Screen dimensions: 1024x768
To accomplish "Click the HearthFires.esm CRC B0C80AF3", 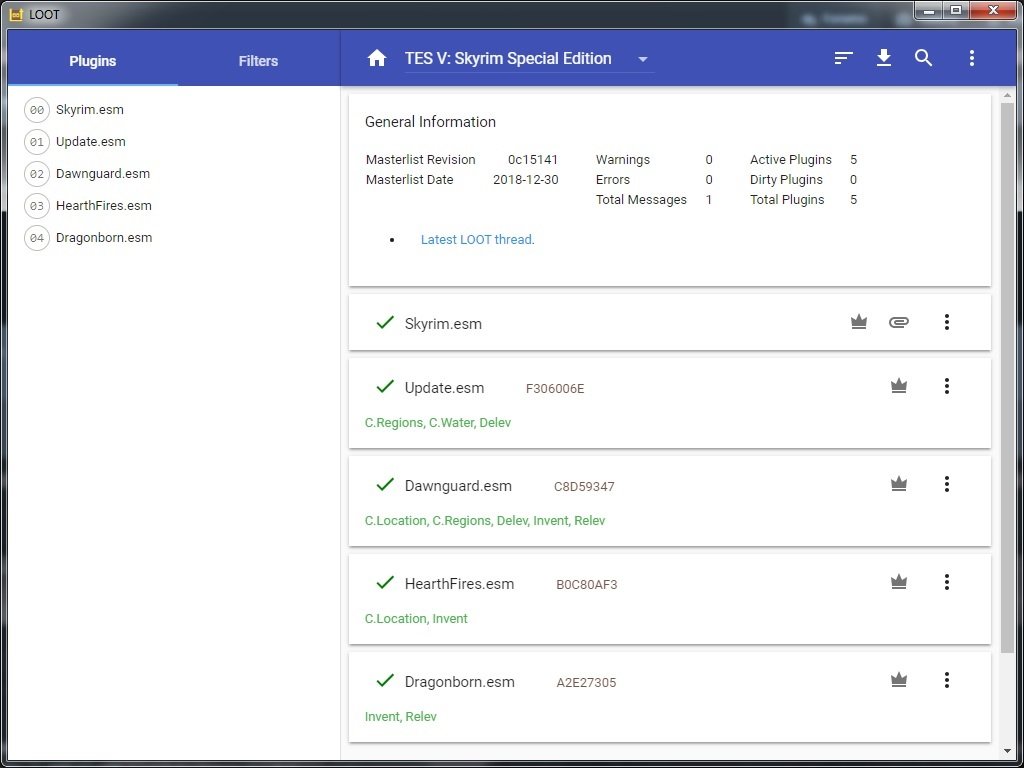I will 586,584.
